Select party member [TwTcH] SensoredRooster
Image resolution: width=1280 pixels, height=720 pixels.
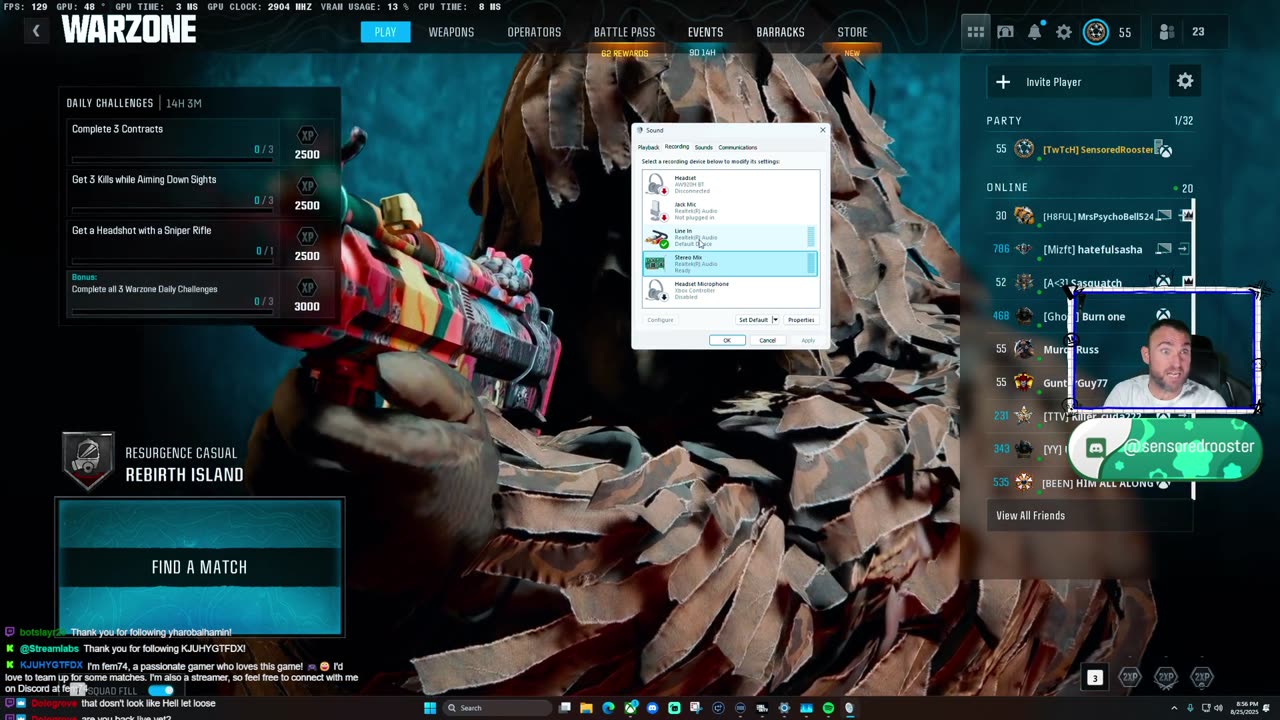pyautogui.click(x=1089, y=149)
